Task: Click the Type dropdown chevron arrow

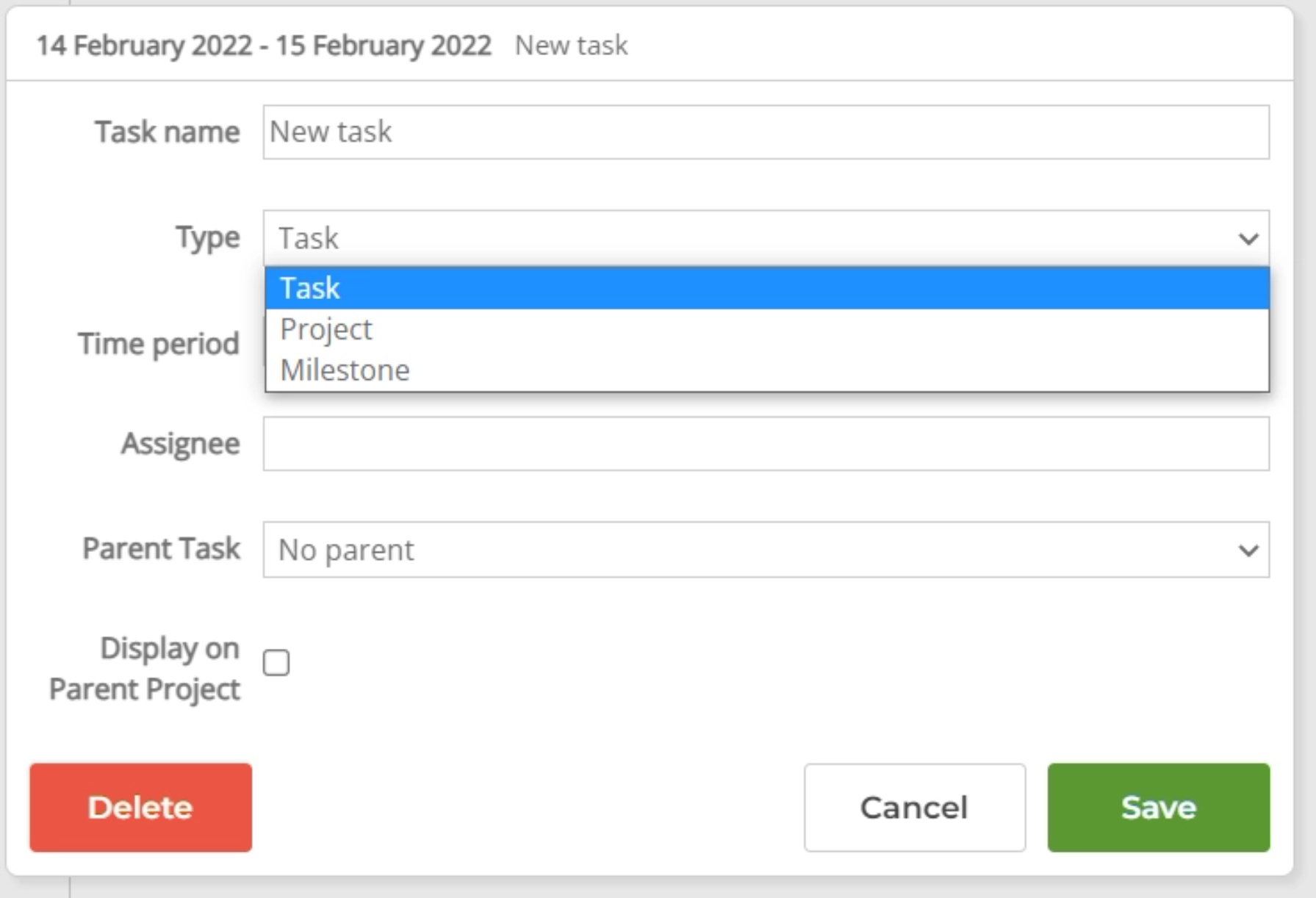Action: tap(1248, 239)
